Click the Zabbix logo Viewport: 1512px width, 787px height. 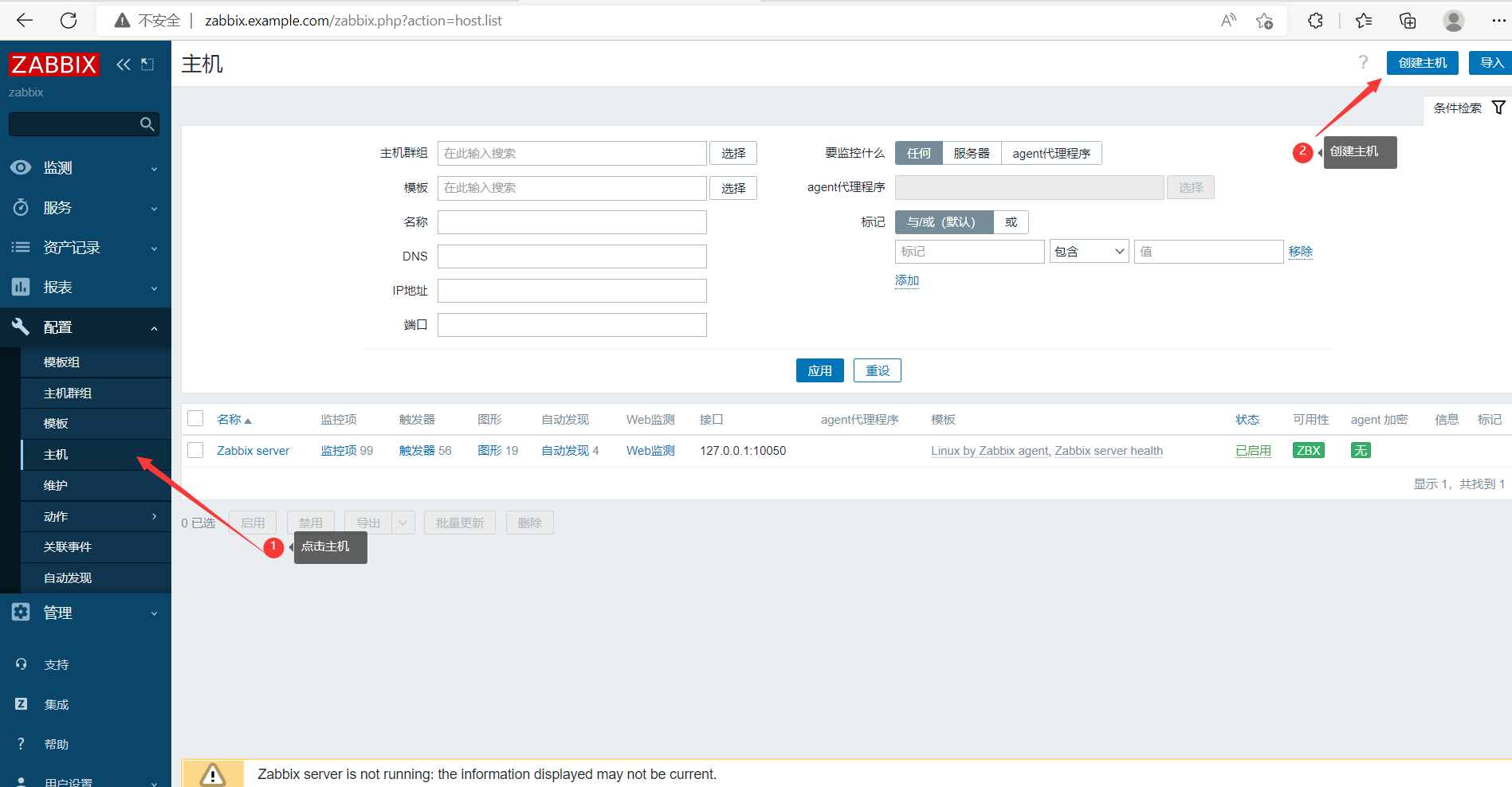pos(54,64)
